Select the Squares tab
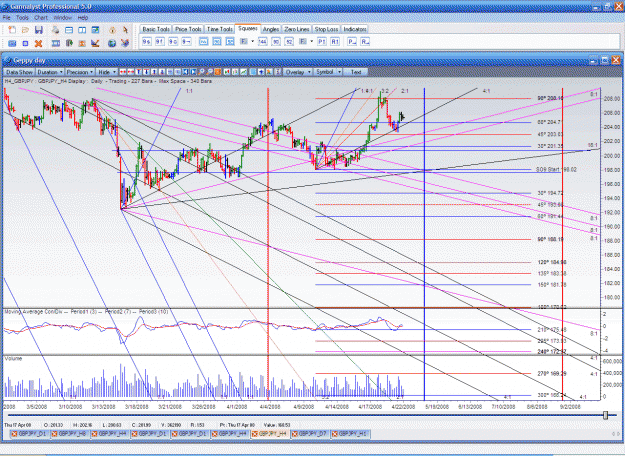 (x=248, y=29)
